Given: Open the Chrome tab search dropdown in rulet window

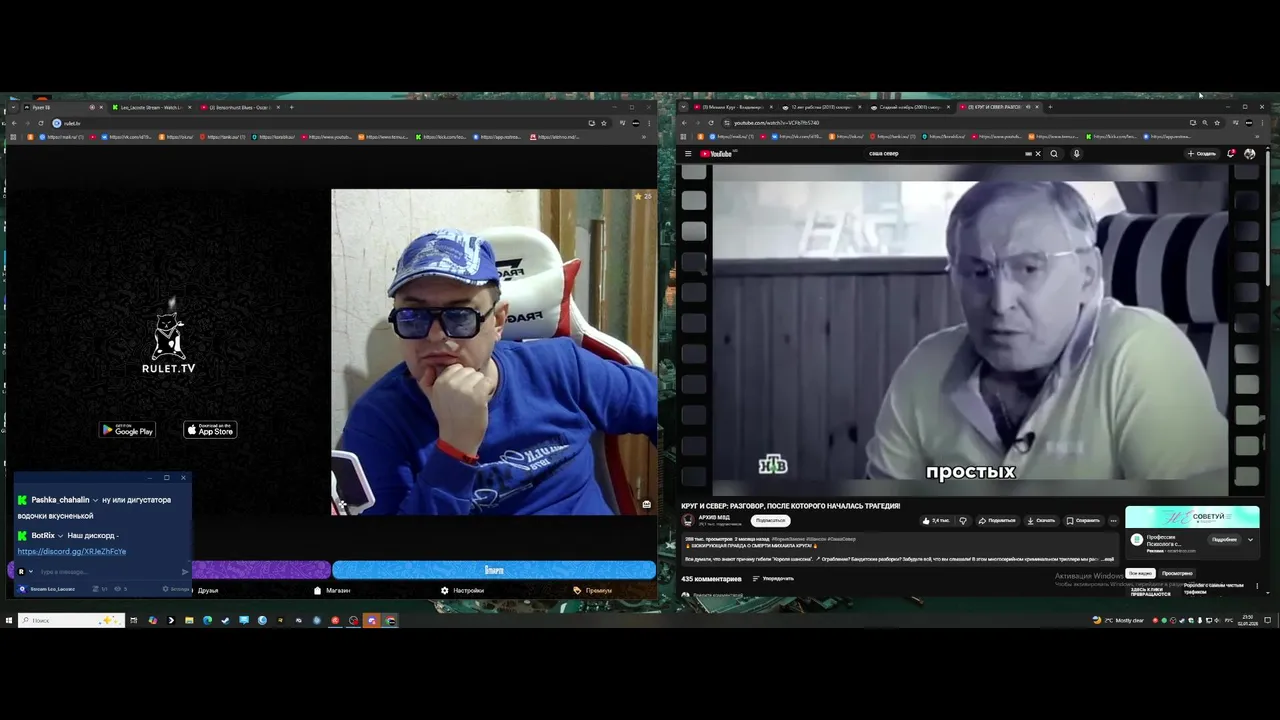Looking at the screenshot, I should [x=13, y=107].
